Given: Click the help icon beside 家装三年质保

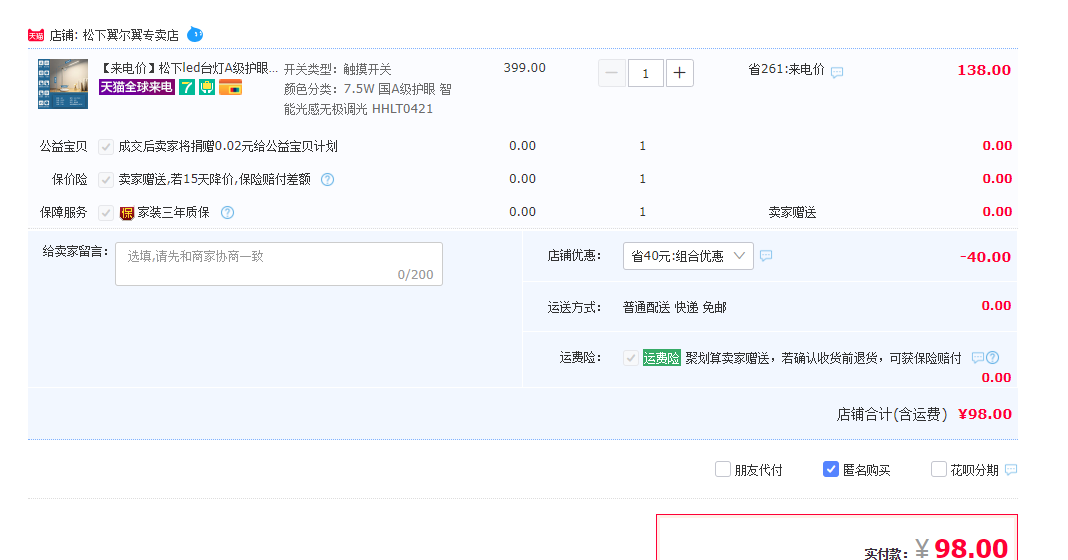Looking at the screenshot, I should tap(227, 213).
